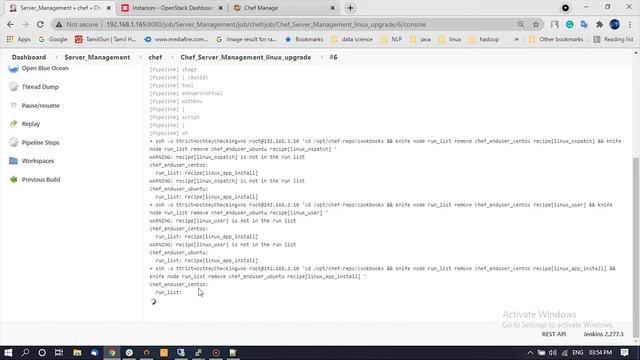Viewport: 640px width, 360px height.
Task: Open Task View on taskbar
Action: coord(59,353)
